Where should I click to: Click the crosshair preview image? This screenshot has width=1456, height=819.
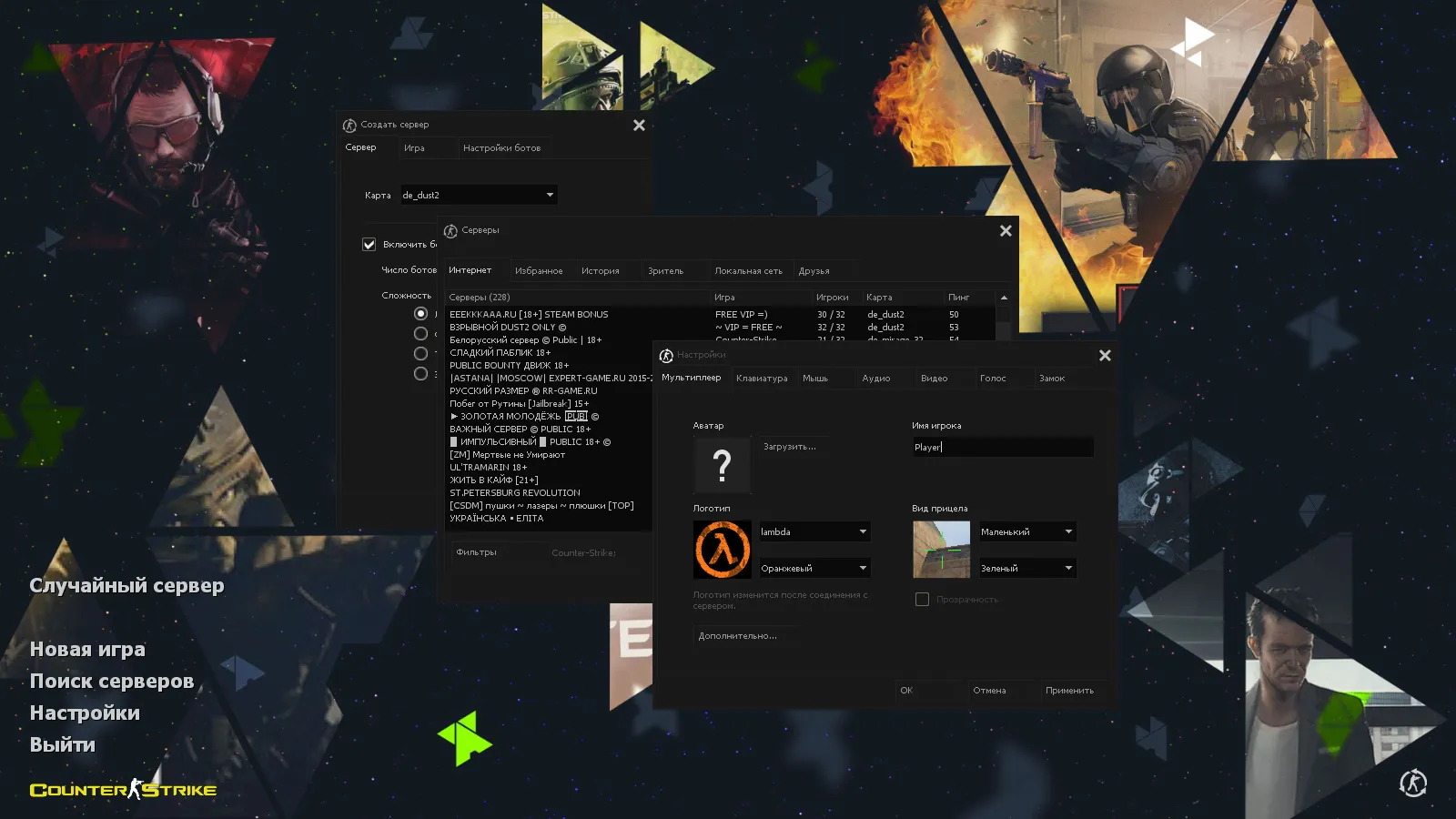[x=942, y=549]
